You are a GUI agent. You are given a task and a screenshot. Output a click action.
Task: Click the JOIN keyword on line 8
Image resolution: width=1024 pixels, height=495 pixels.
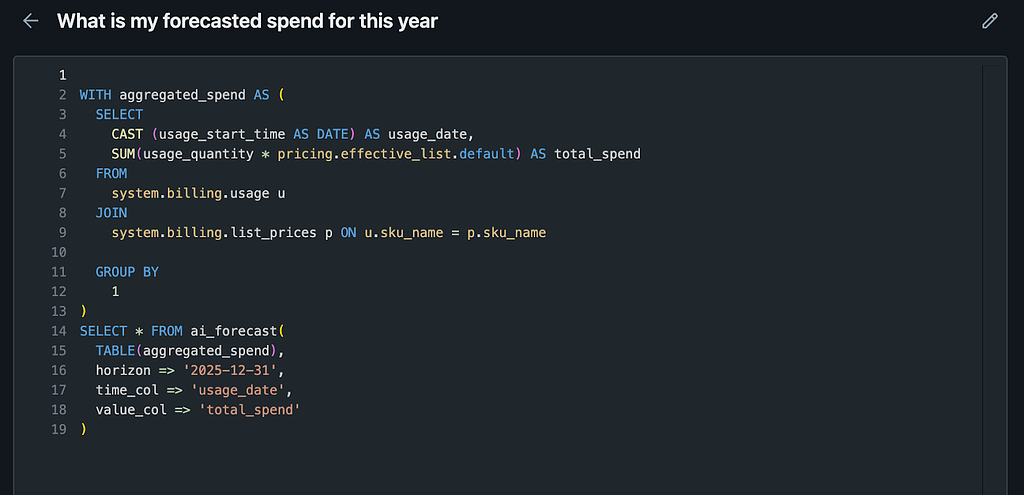pyautogui.click(x=111, y=213)
